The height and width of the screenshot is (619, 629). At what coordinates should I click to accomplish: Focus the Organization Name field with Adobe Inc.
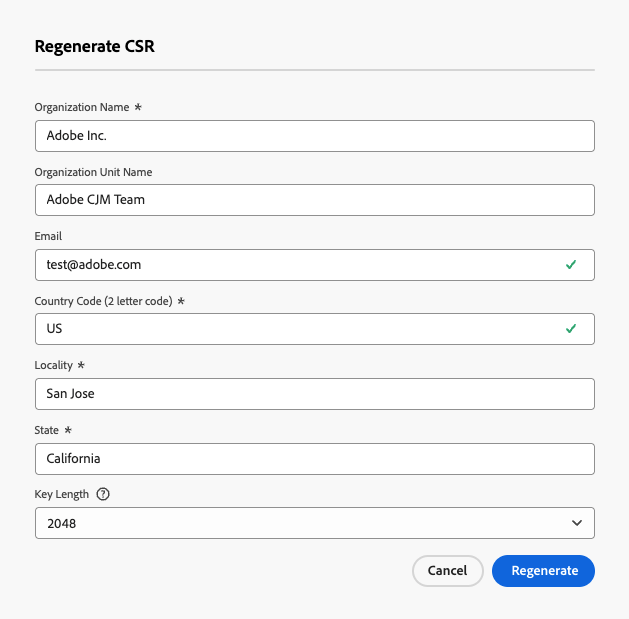click(x=314, y=136)
